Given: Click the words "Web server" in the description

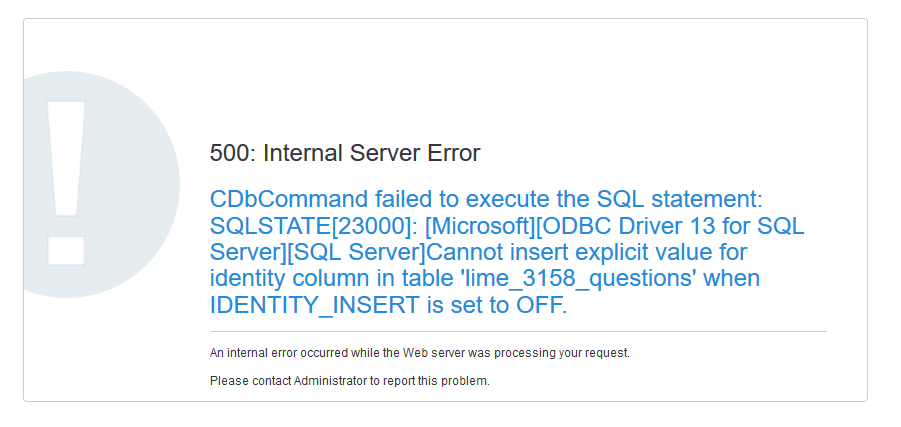Looking at the screenshot, I should [454, 353].
